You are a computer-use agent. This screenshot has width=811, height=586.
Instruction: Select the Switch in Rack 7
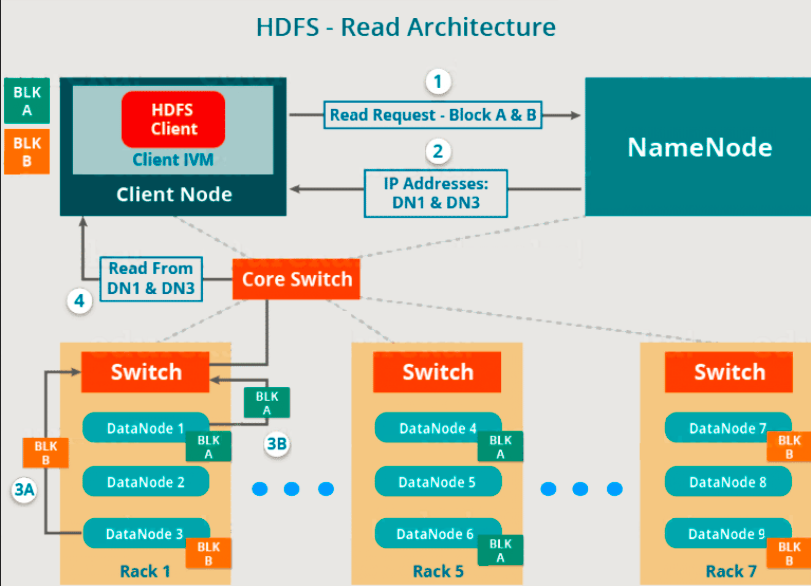pos(729,372)
